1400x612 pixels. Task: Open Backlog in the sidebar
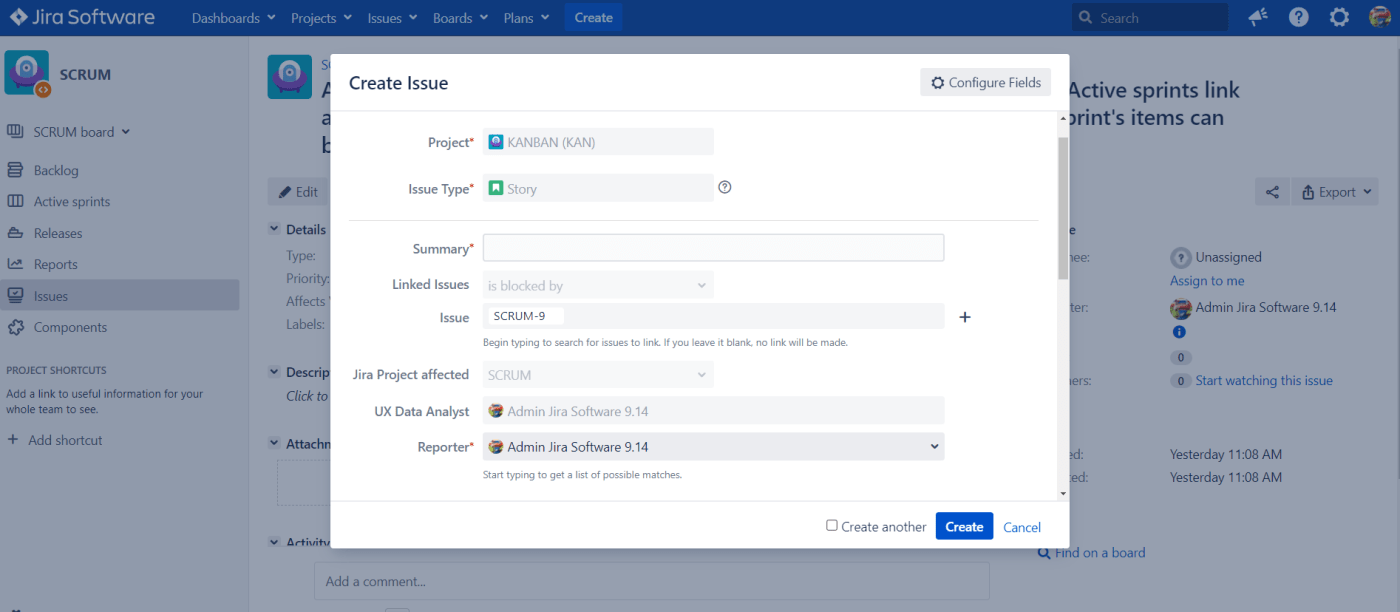coord(56,171)
